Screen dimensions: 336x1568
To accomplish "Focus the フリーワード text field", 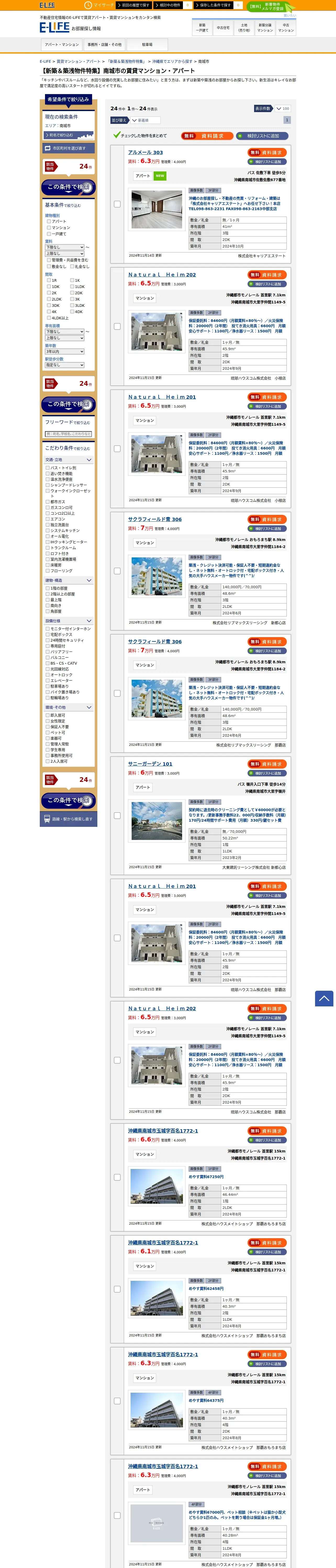I will pyautogui.click(x=68, y=434).
